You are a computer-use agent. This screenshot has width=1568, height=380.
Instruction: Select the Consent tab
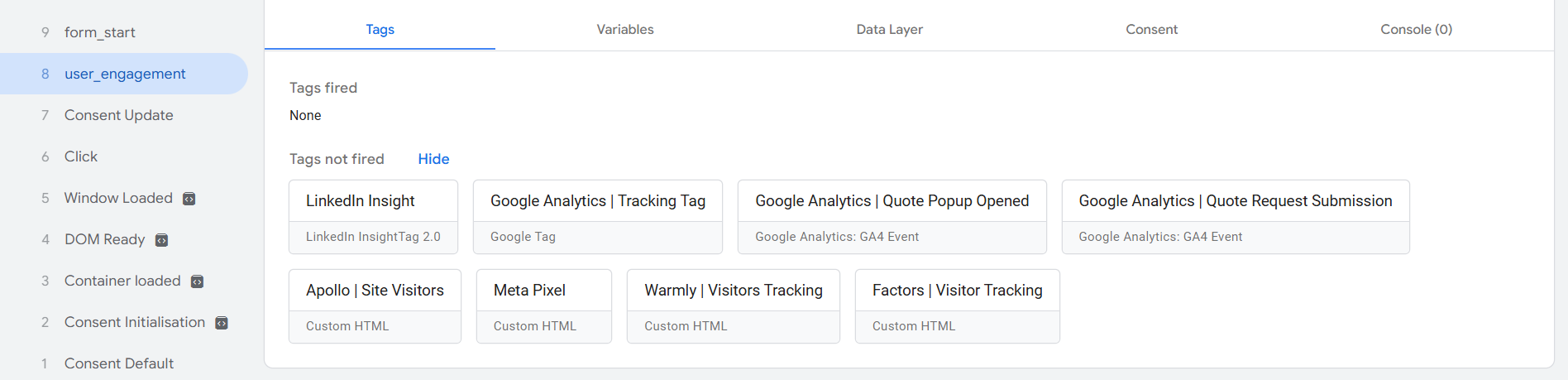click(1151, 29)
